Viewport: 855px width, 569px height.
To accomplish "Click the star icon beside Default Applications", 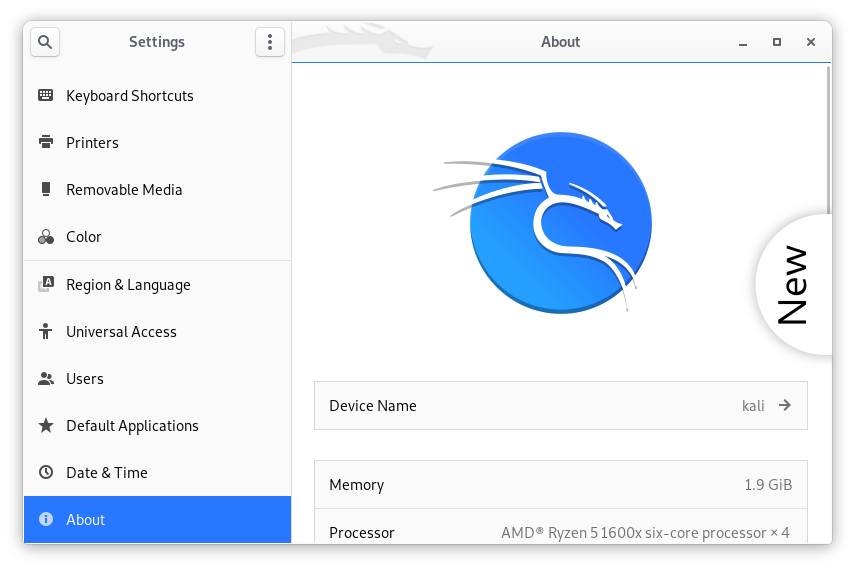I will [46, 425].
